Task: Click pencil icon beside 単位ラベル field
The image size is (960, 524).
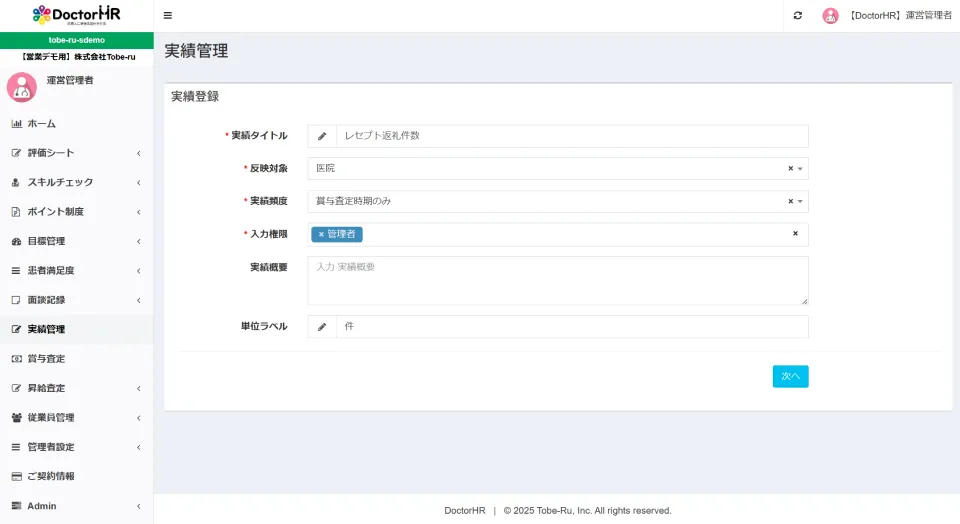Action: [x=322, y=327]
